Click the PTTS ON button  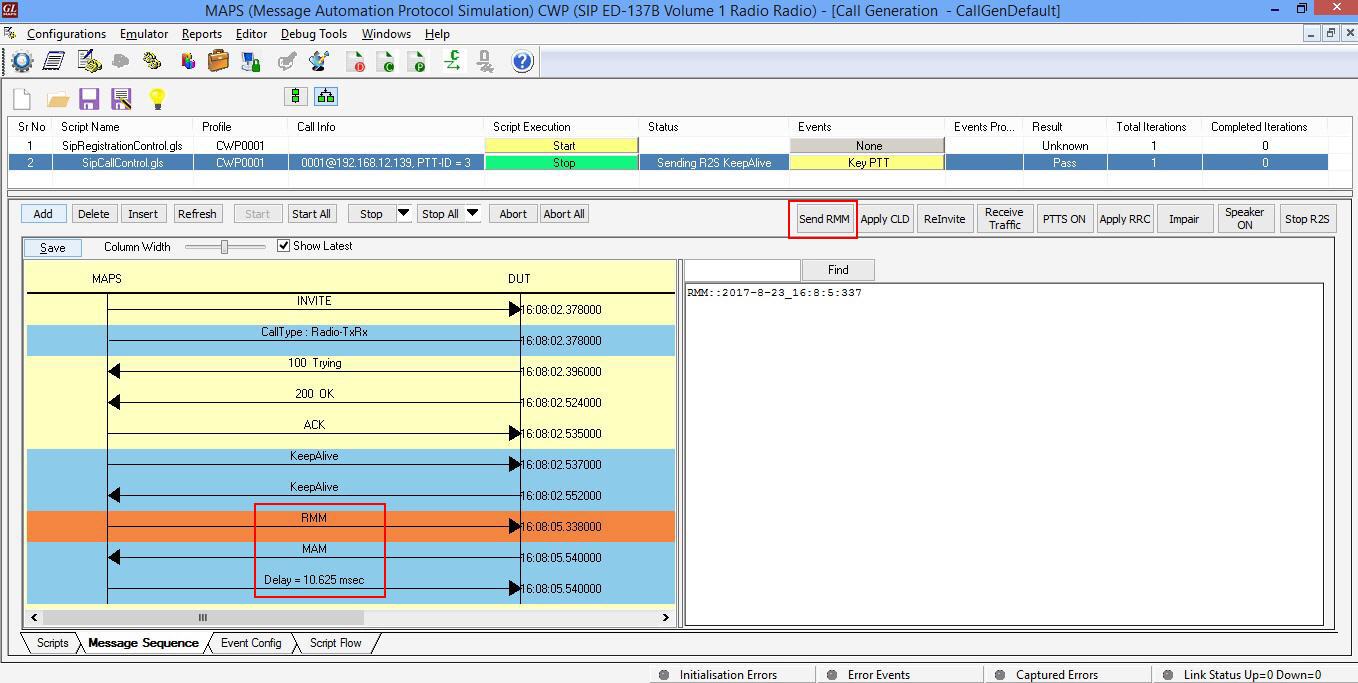tap(1064, 219)
